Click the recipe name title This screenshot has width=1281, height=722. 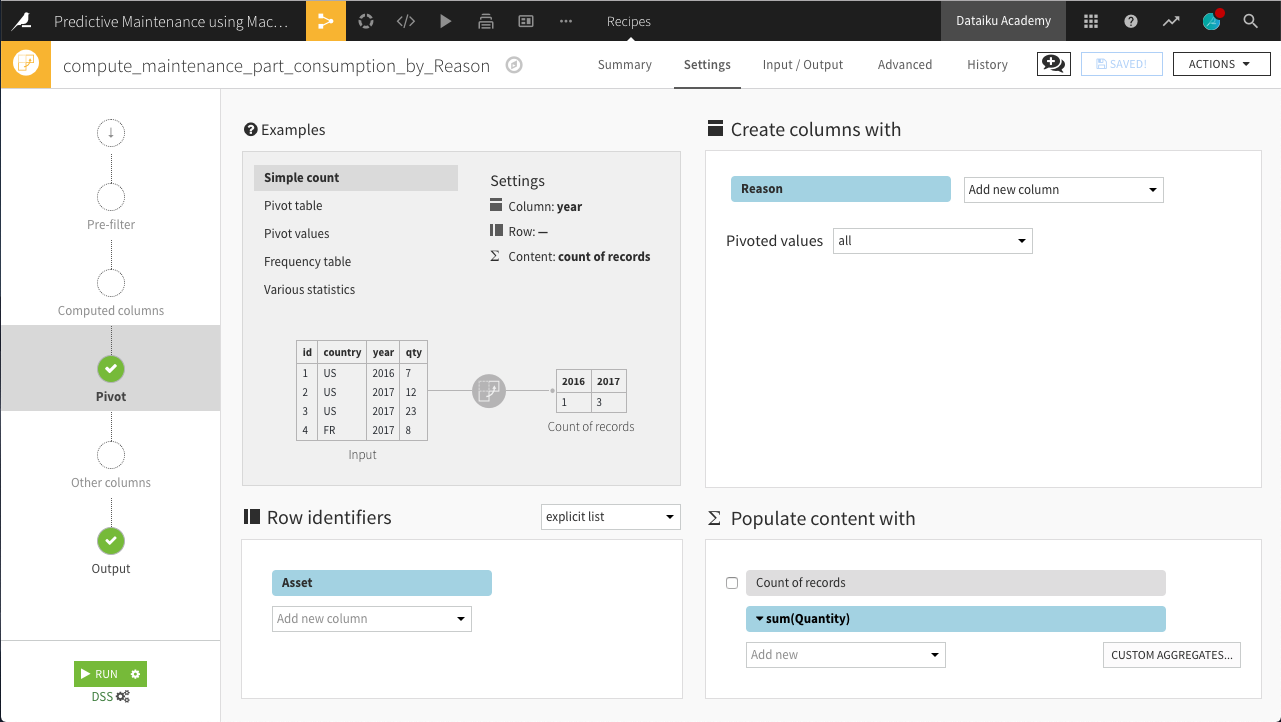[x=277, y=66]
